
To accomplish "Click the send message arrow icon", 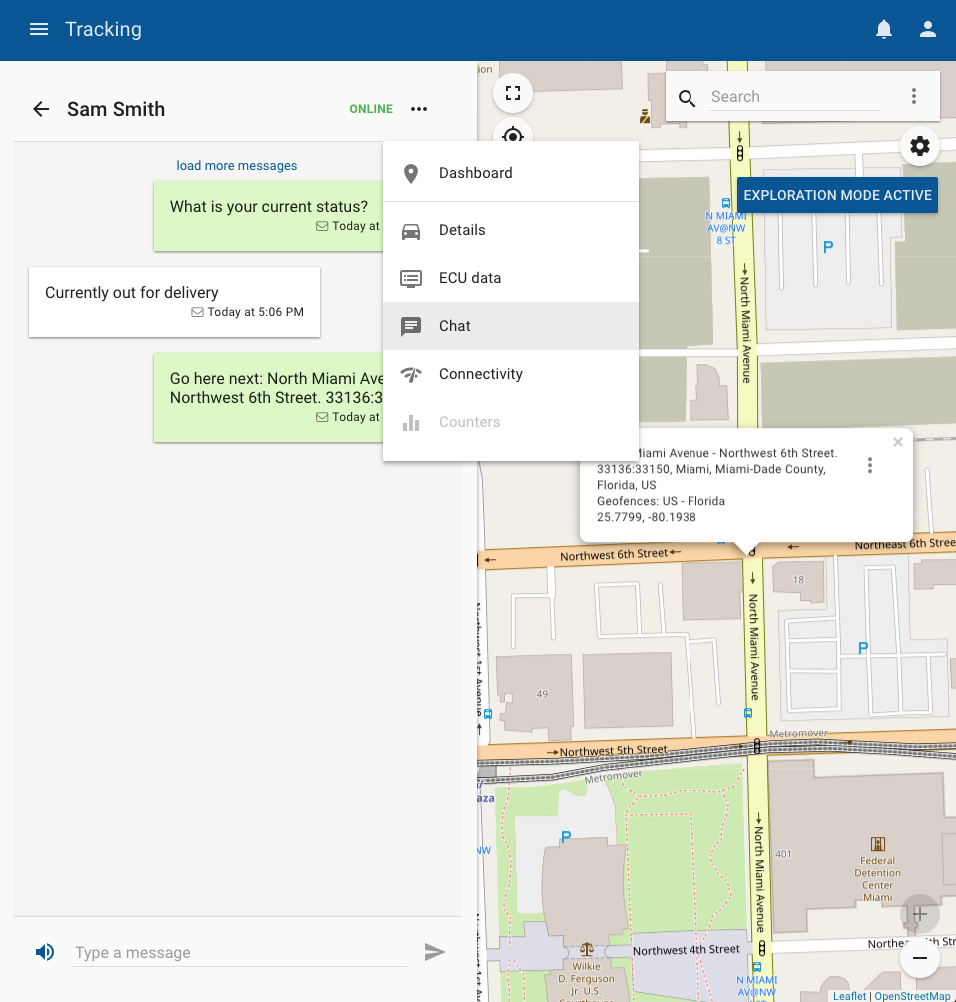I will point(435,952).
